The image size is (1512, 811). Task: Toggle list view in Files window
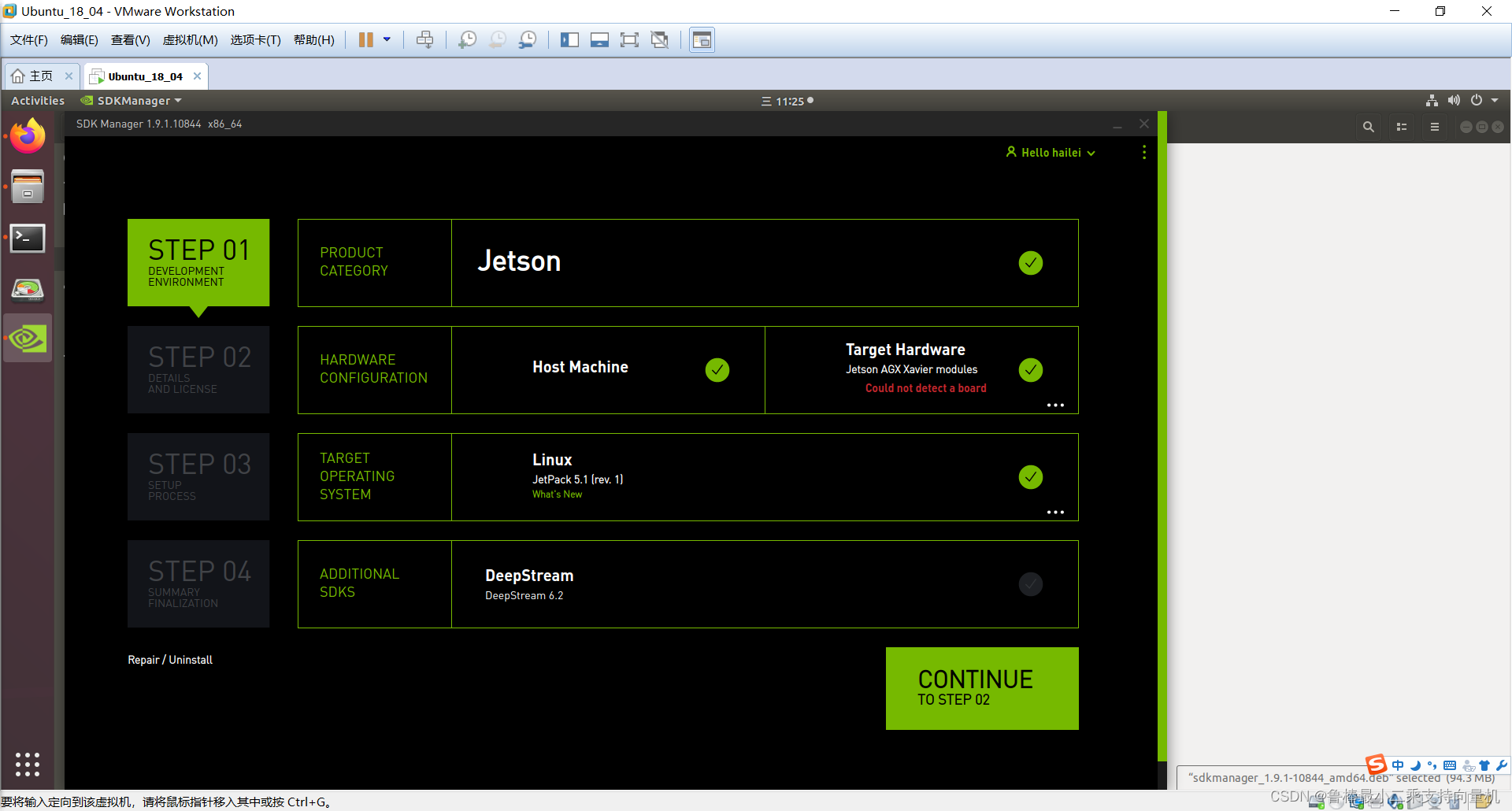1401,127
